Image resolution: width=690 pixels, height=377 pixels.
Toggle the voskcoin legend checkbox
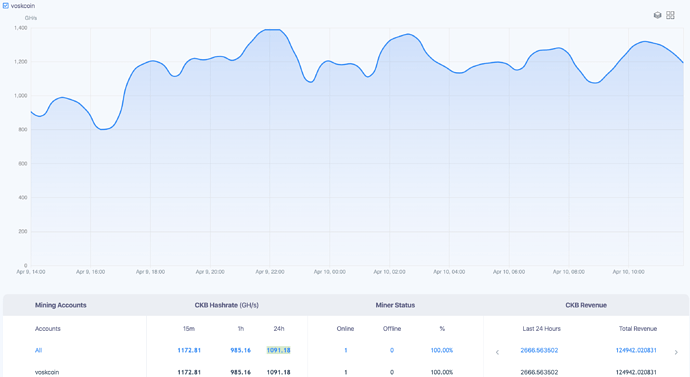[6, 6]
